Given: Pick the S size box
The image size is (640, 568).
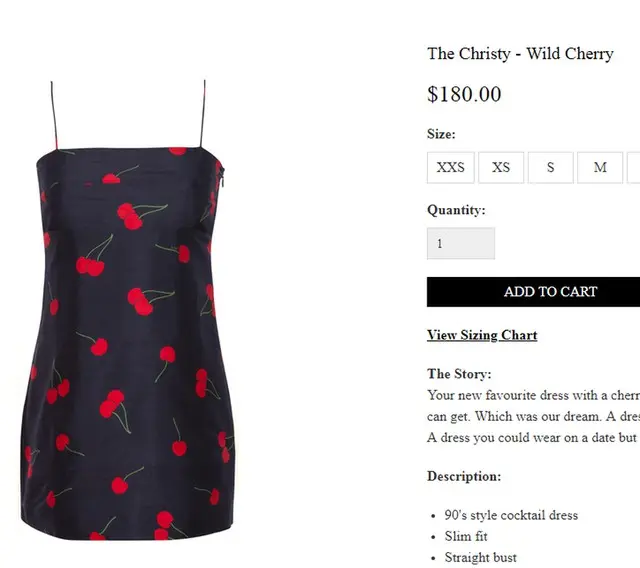Looking at the screenshot, I should point(551,168).
